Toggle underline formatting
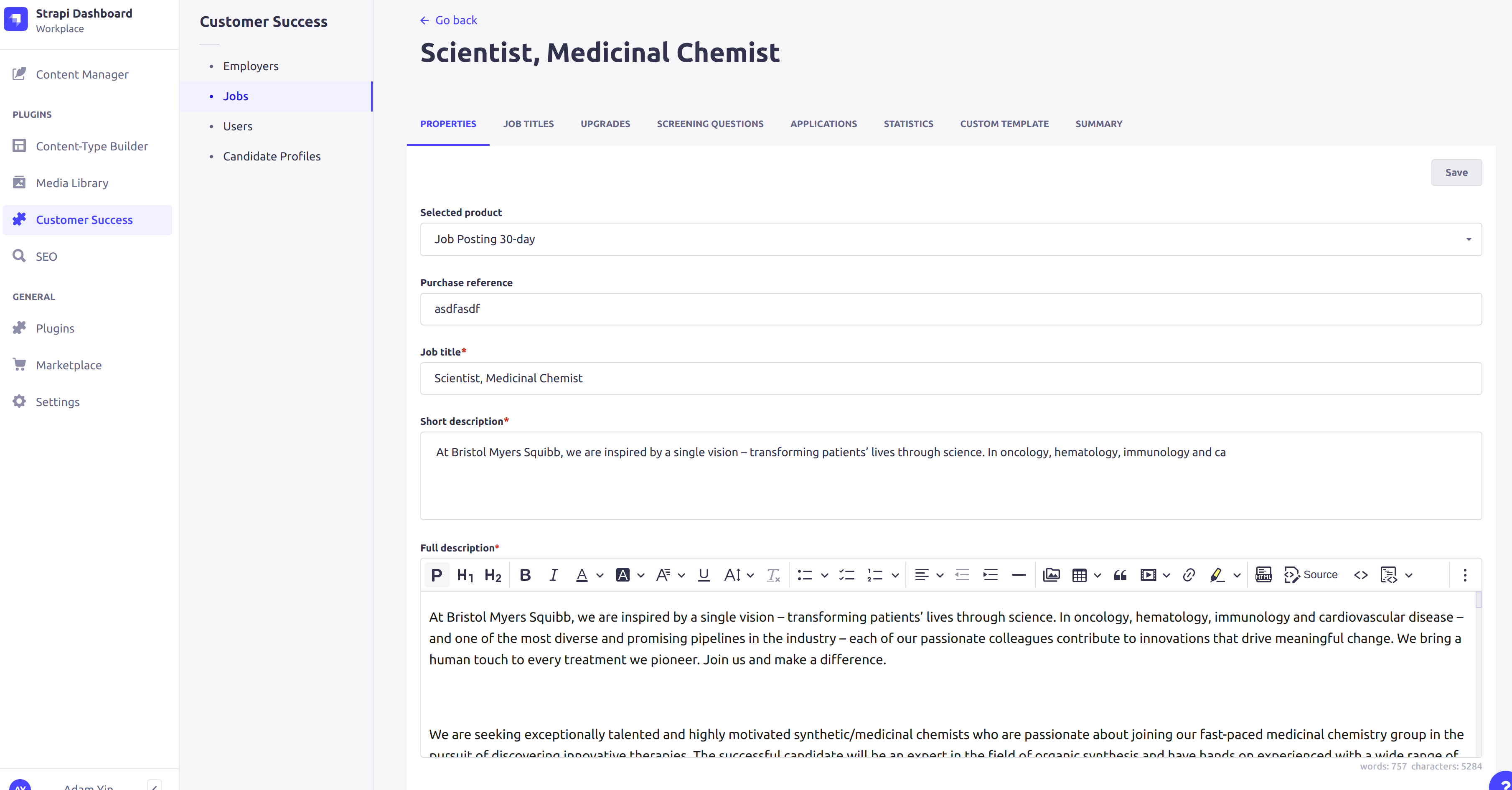Image resolution: width=1512 pixels, height=790 pixels. coord(703,574)
